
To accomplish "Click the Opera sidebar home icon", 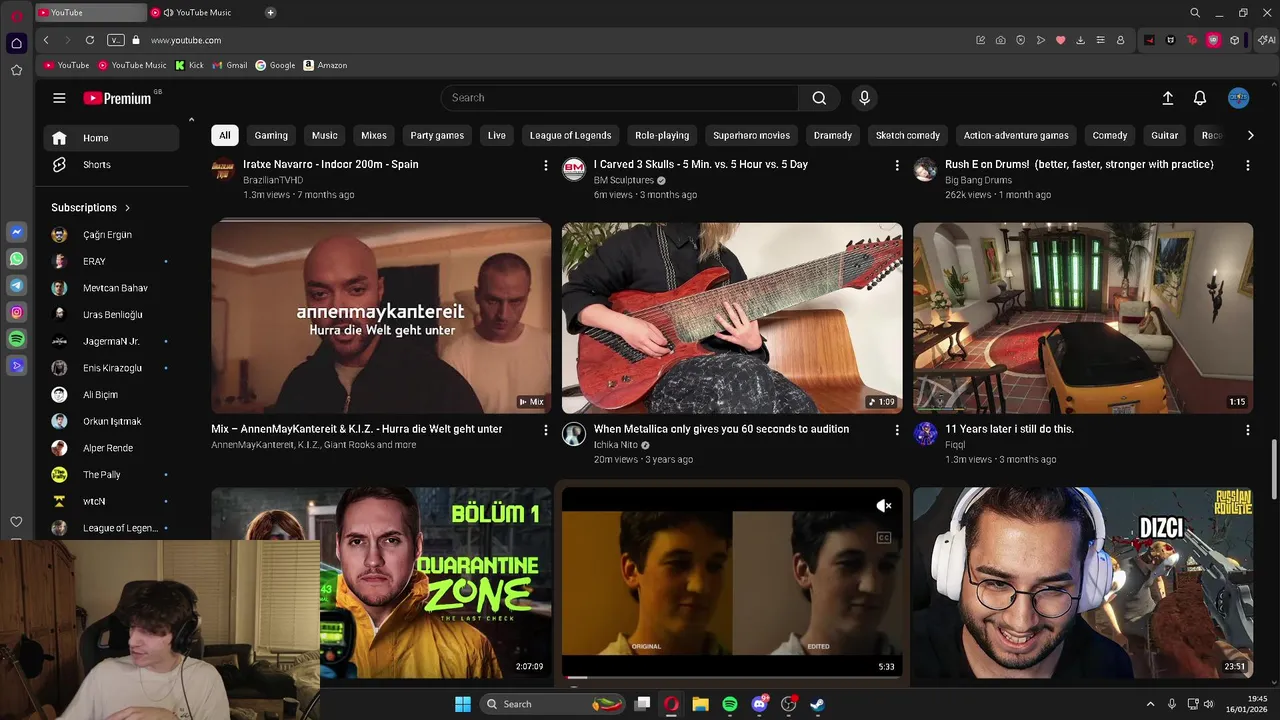I will pyautogui.click(x=16, y=43).
